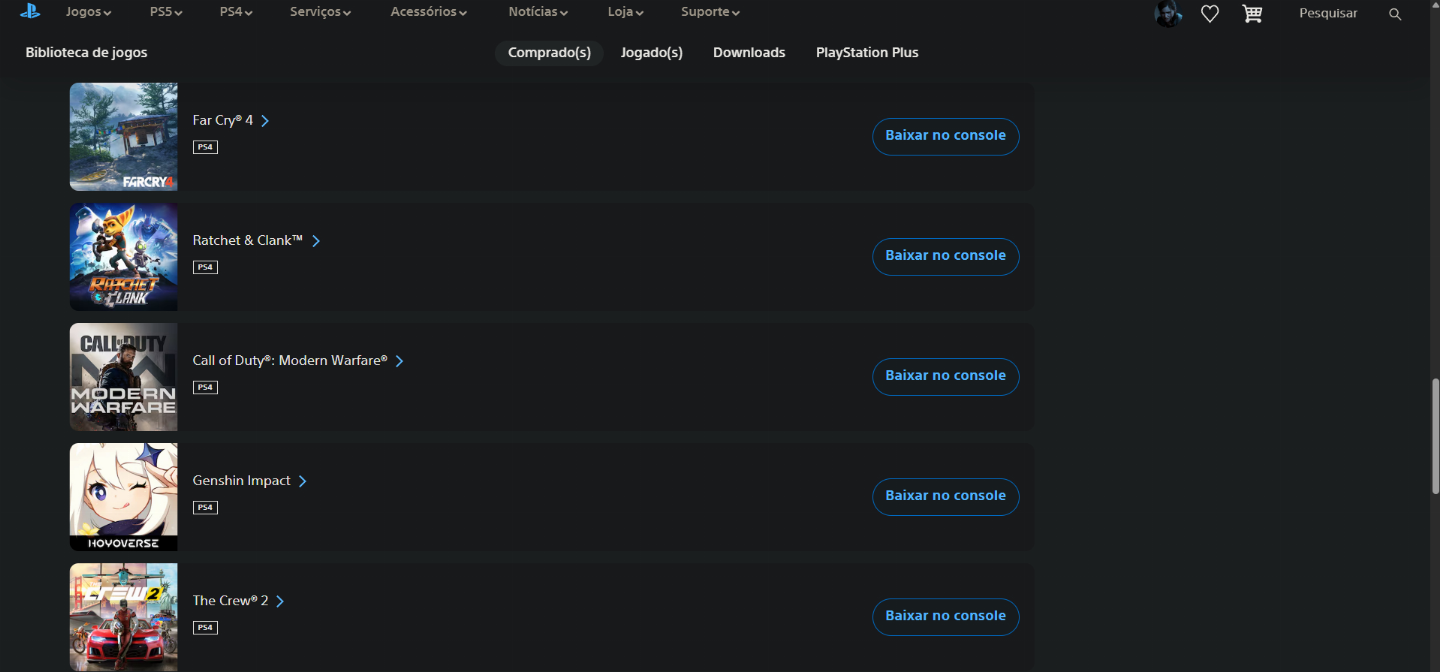Click the PS4 badge under Call of Duty
Screen dimensions: 1440x672
tap(205, 387)
